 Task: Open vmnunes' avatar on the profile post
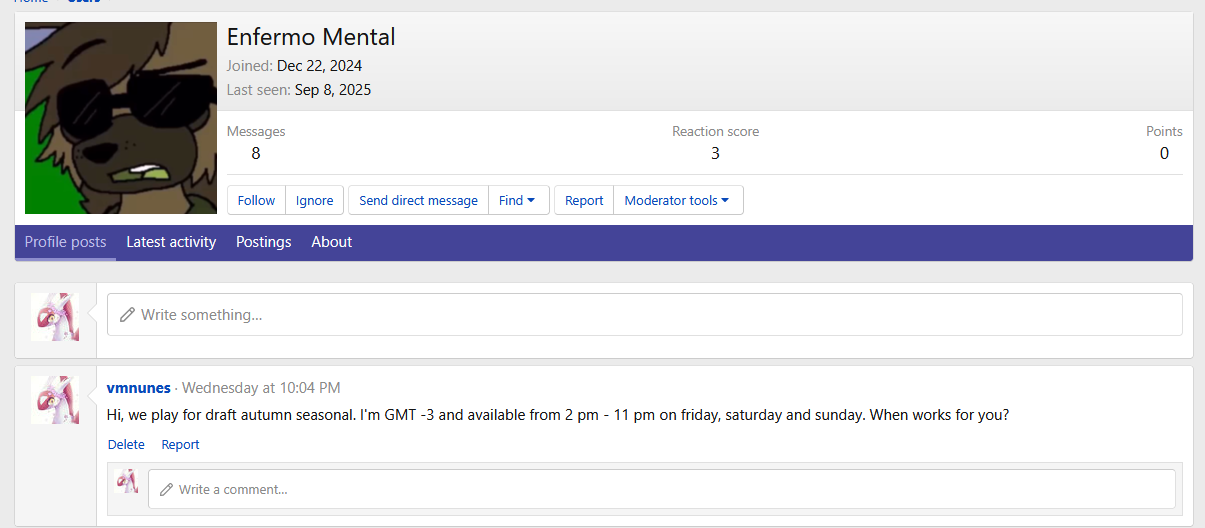(55, 400)
